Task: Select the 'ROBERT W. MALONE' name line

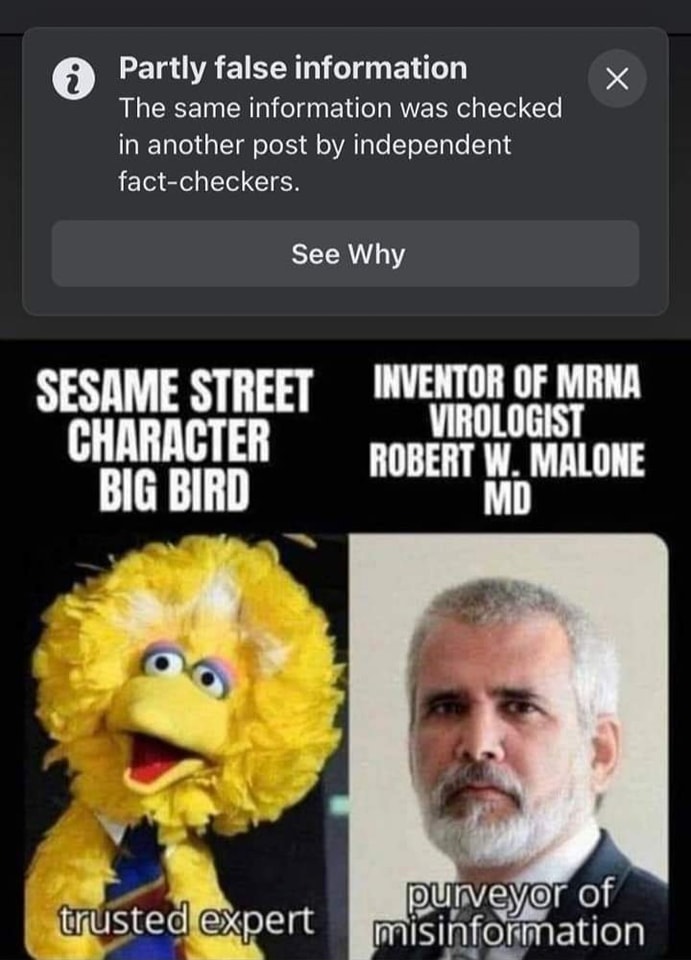Action: coord(507,461)
